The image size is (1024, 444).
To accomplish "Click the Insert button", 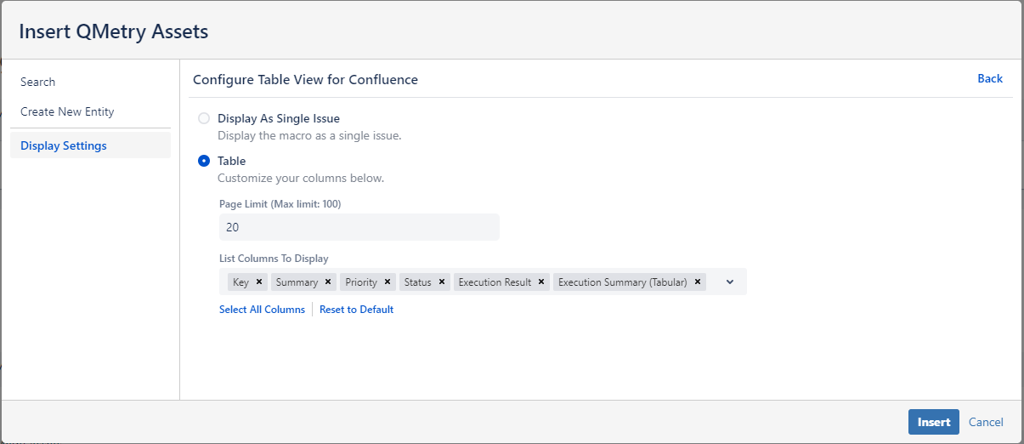I will pos(933,422).
